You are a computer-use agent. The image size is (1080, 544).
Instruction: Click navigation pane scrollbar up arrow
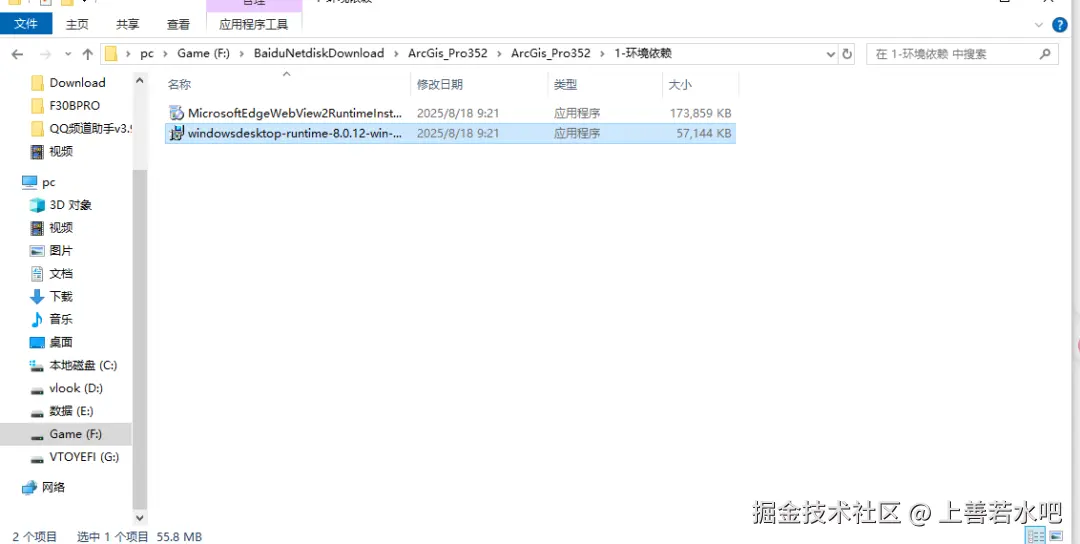click(x=140, y=81)
